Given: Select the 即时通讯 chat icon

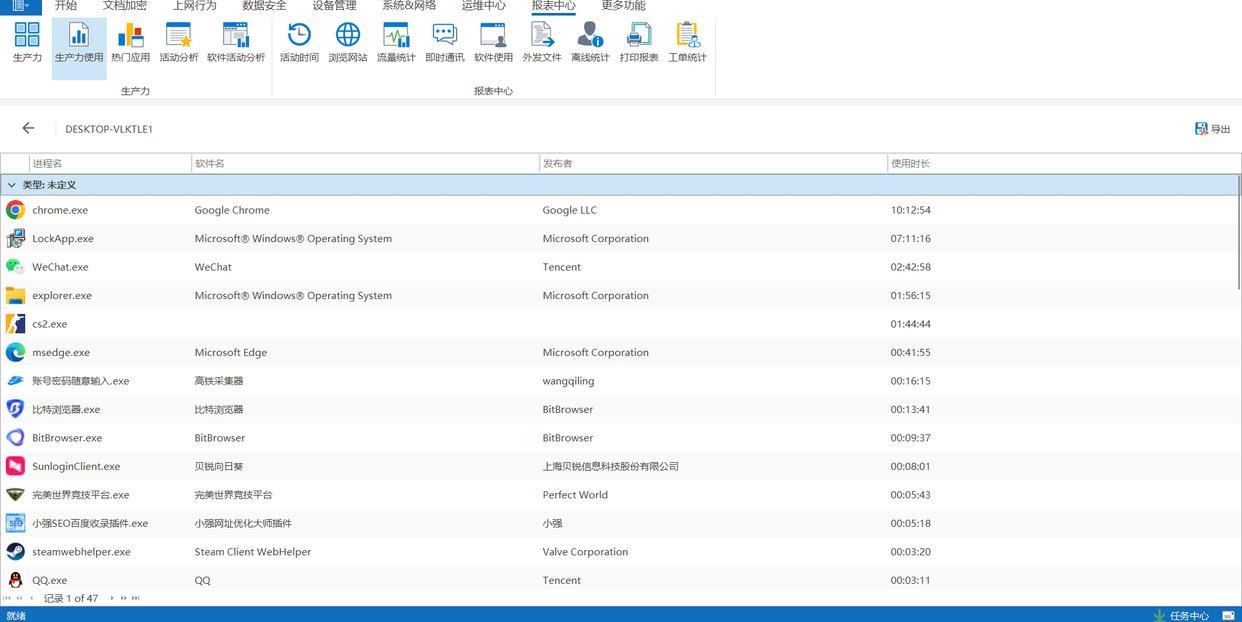Looking at the screenshot, I should click(444, 42).
